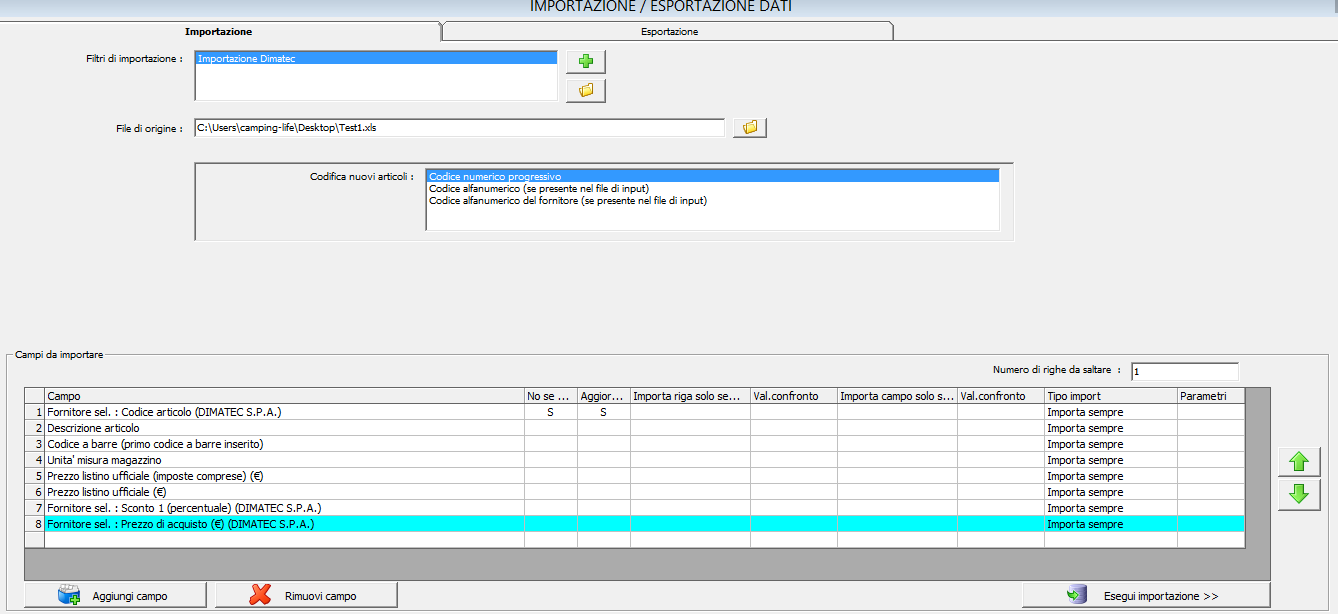Edit the File di origine path field
The height and width of the screenshot is (614, 1338).
(459, 128)
